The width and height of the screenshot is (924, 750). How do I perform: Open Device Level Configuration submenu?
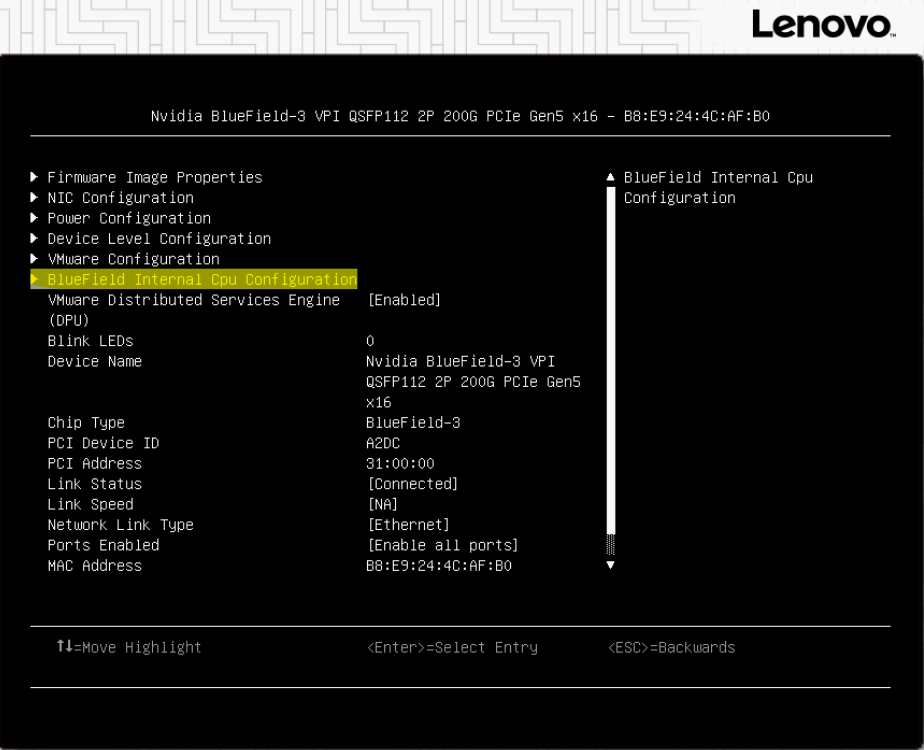(x=159, y=239)
